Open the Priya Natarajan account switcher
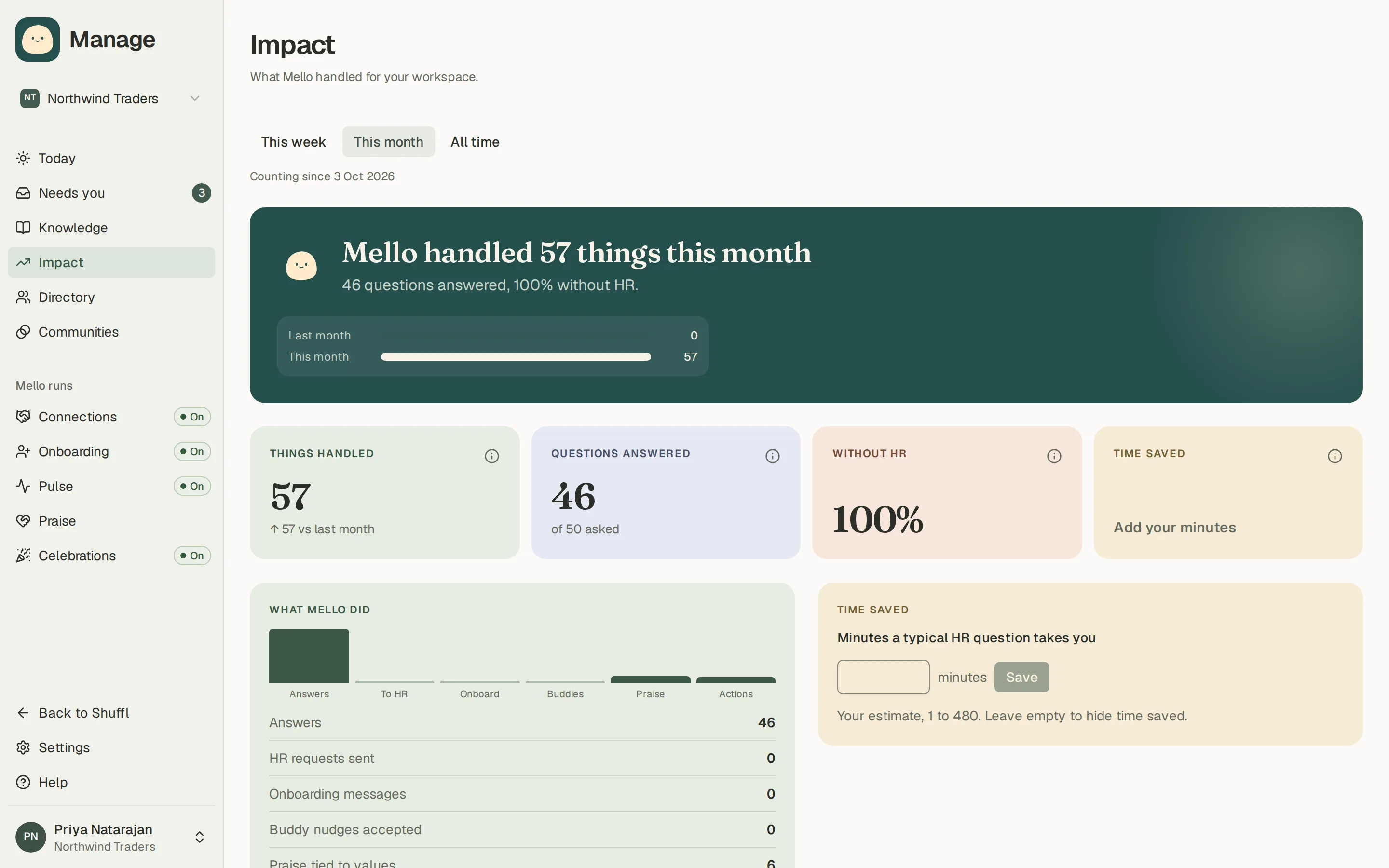 tap(111, 837)
